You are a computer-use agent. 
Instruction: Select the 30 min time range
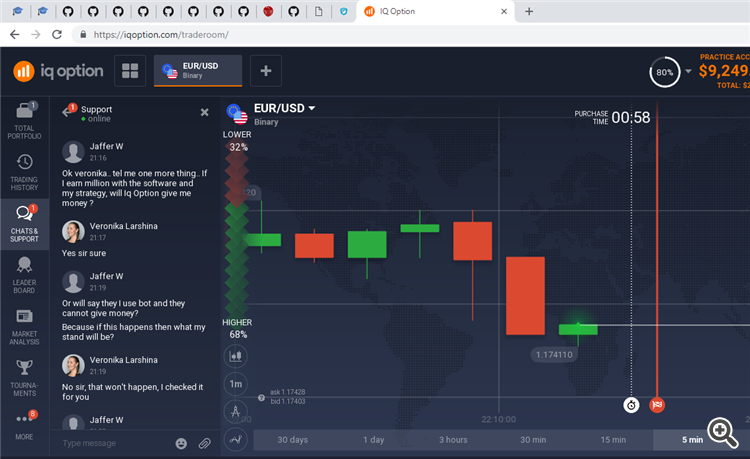(533, 440)
